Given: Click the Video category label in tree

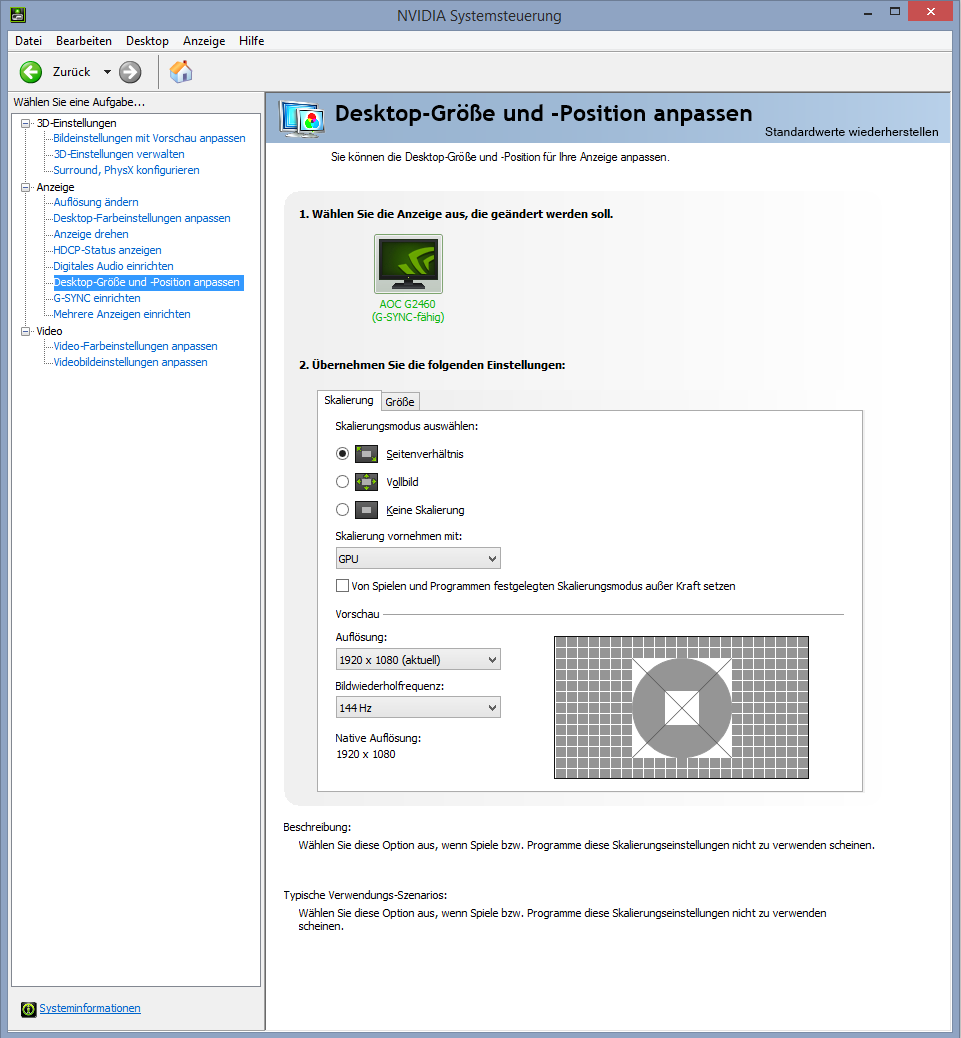Looking at the screenshot, I should (x=49, y=331).
